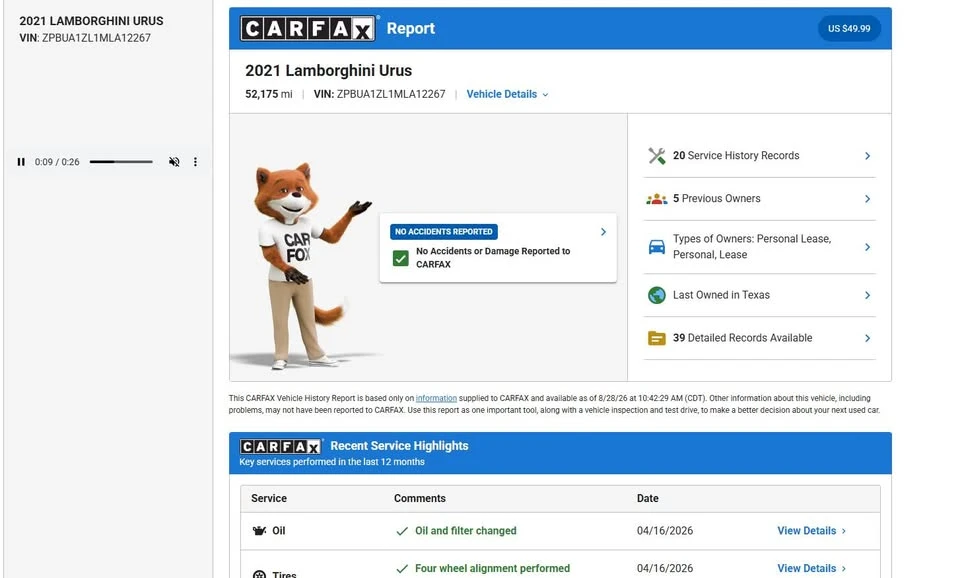Expand the Previous Owners chevron
This screenshot has width=960, height=578.
pos(868,199)
